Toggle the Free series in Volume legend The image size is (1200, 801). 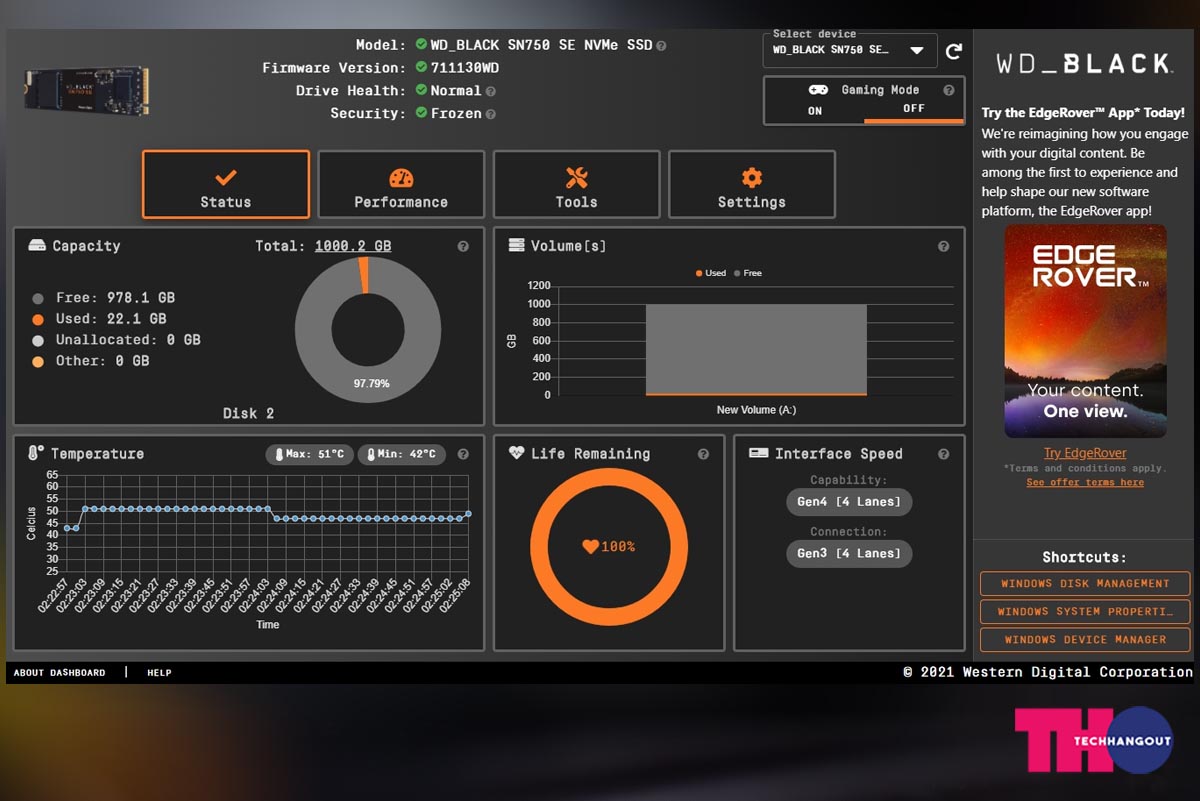click(x=748, y=273)
